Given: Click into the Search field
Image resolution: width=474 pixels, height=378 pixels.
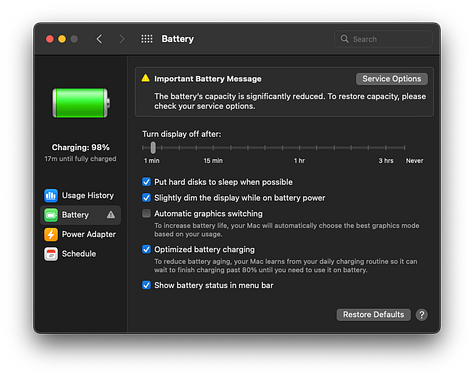Looking at the screenshot, I should pos(383,39).
